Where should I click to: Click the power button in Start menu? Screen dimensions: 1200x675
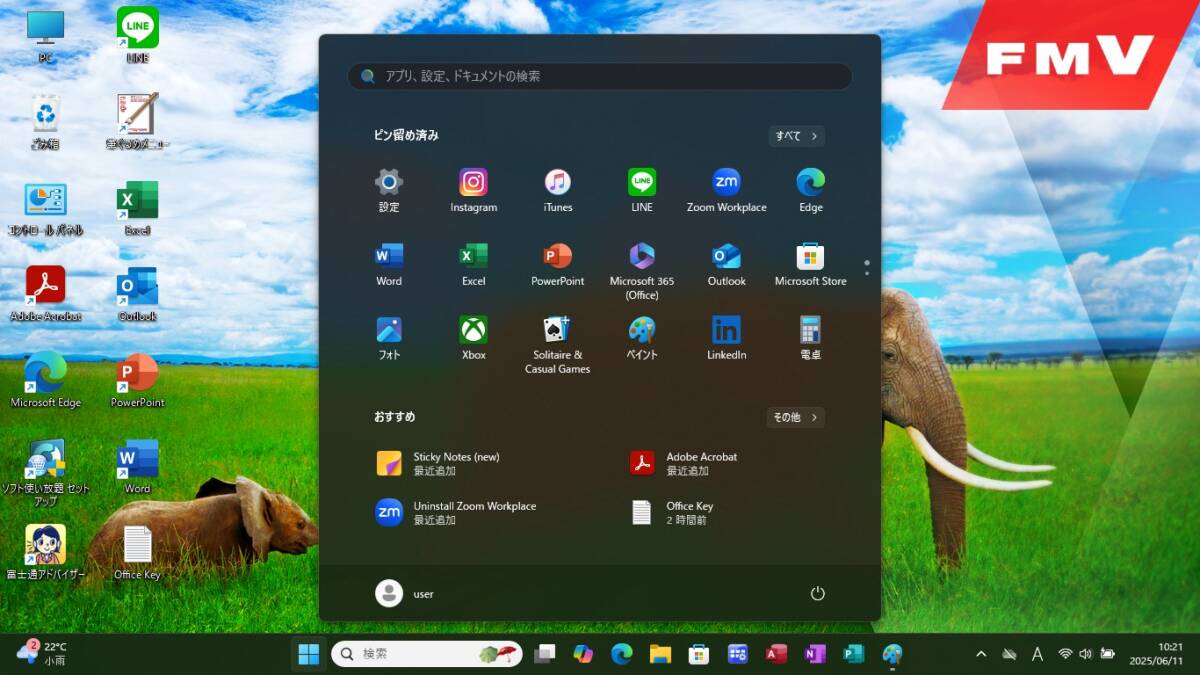817,594
